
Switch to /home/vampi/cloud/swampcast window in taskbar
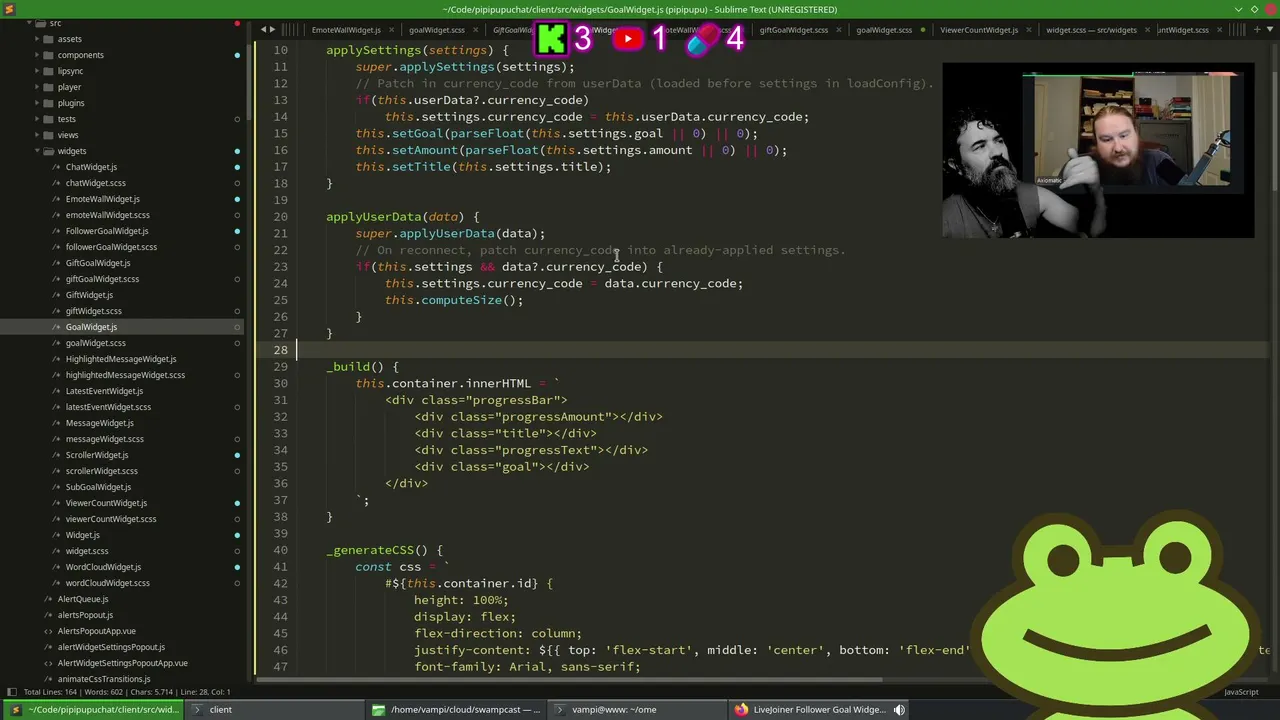click(456, 710)
